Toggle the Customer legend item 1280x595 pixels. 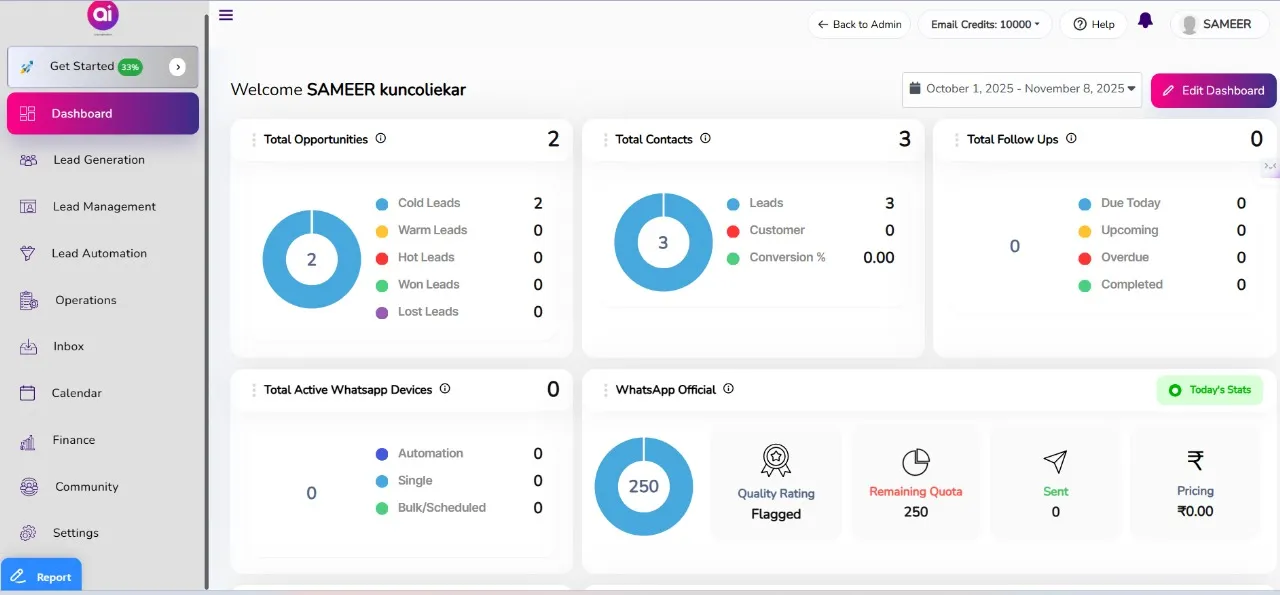click(776, 230)
